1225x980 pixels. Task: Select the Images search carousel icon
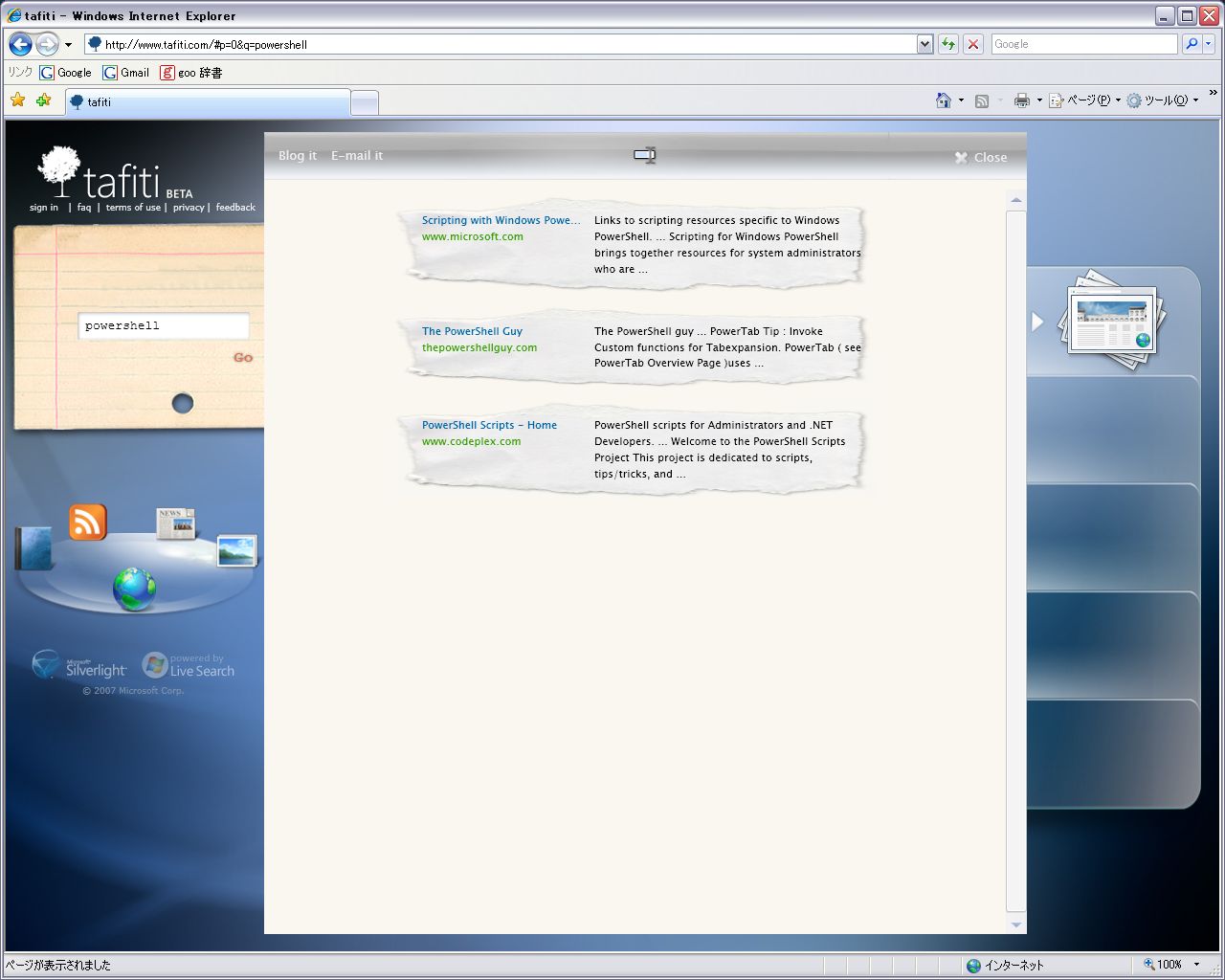coord(236,550)
